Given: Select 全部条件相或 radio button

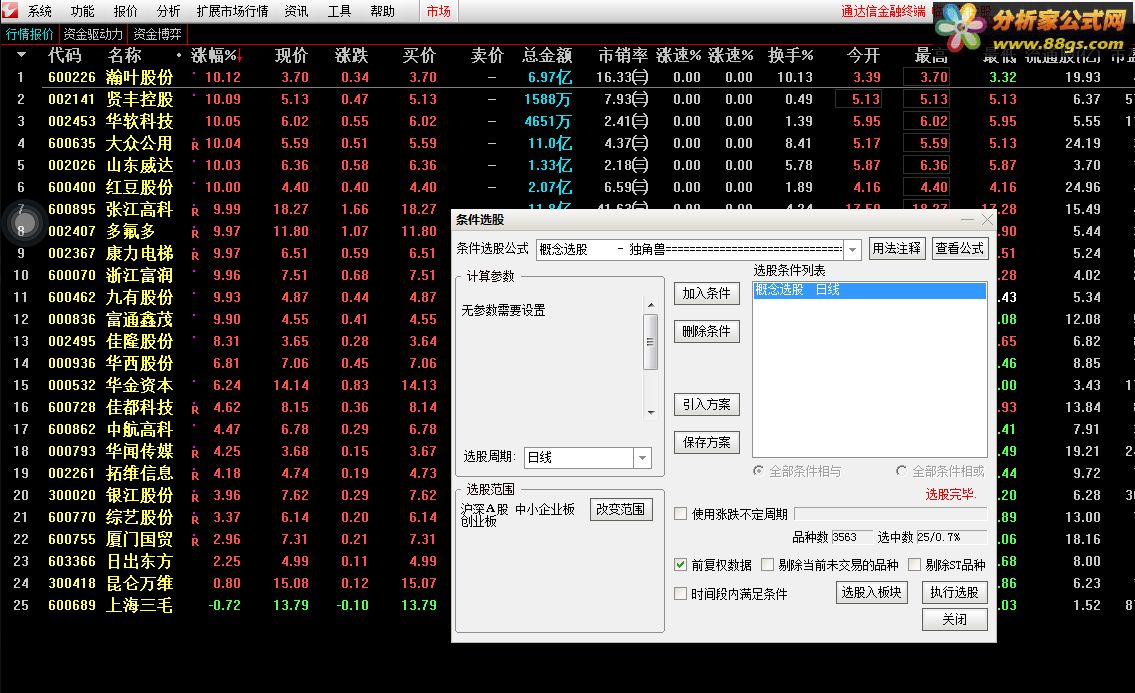Looking at the screenshot, I should point(901,471).
